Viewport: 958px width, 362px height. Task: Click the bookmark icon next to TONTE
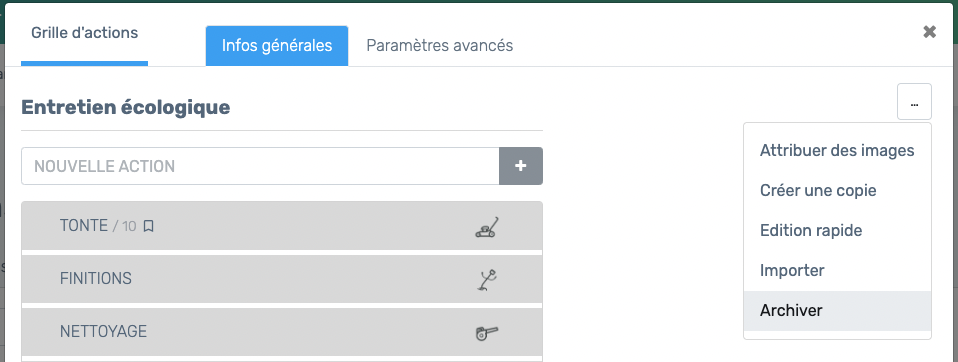pyautogui.click(x=148, y=226)
